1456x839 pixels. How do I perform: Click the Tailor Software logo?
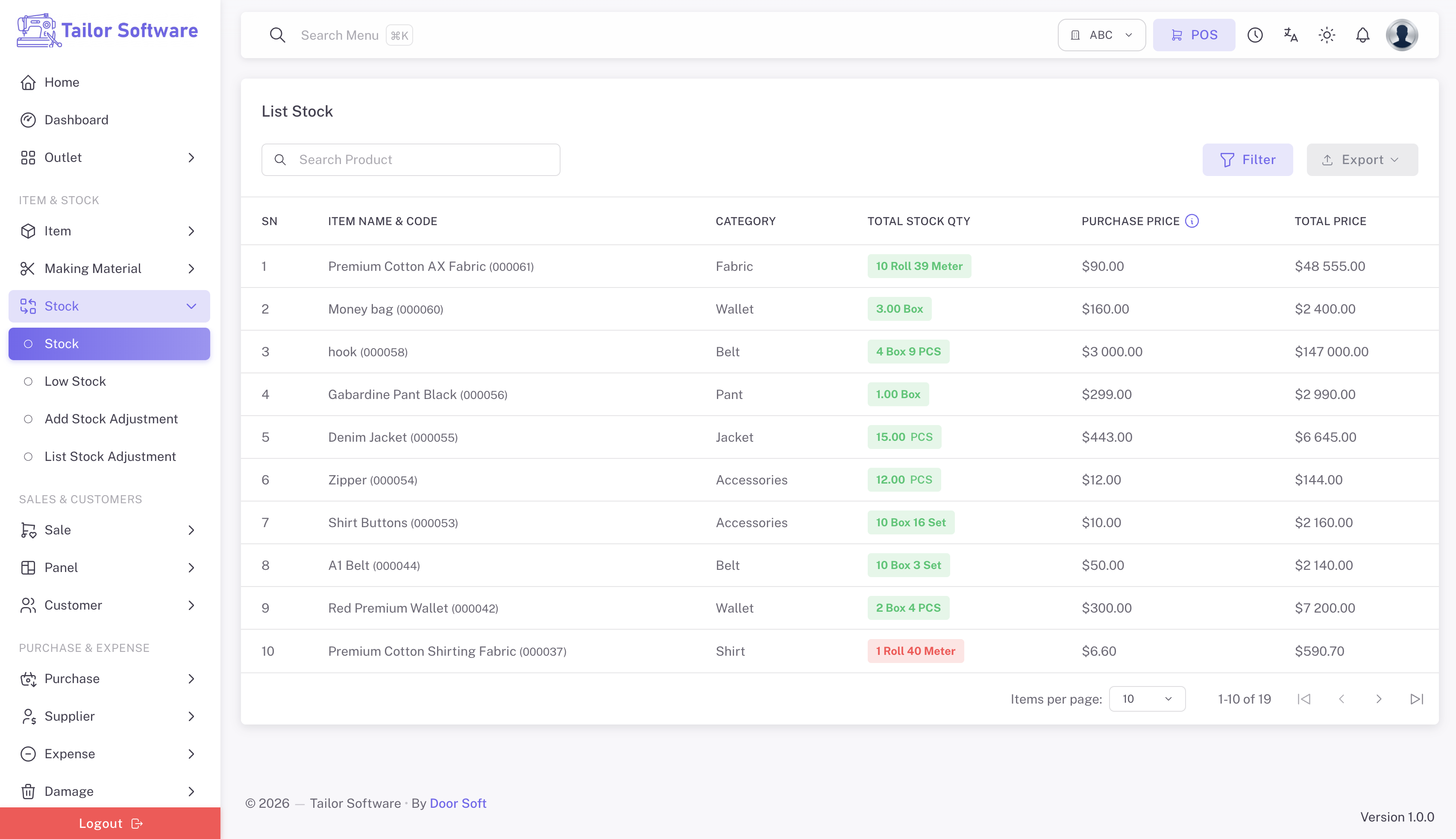coord(108,30)
